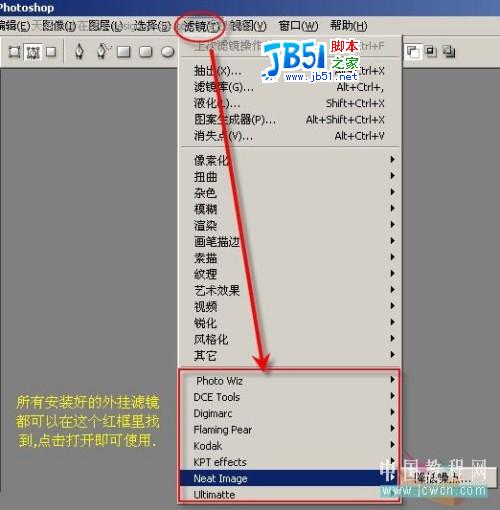Expand the 锐化 submenu
The width and height of the screenshot is (500, 510).
[290, 323]
